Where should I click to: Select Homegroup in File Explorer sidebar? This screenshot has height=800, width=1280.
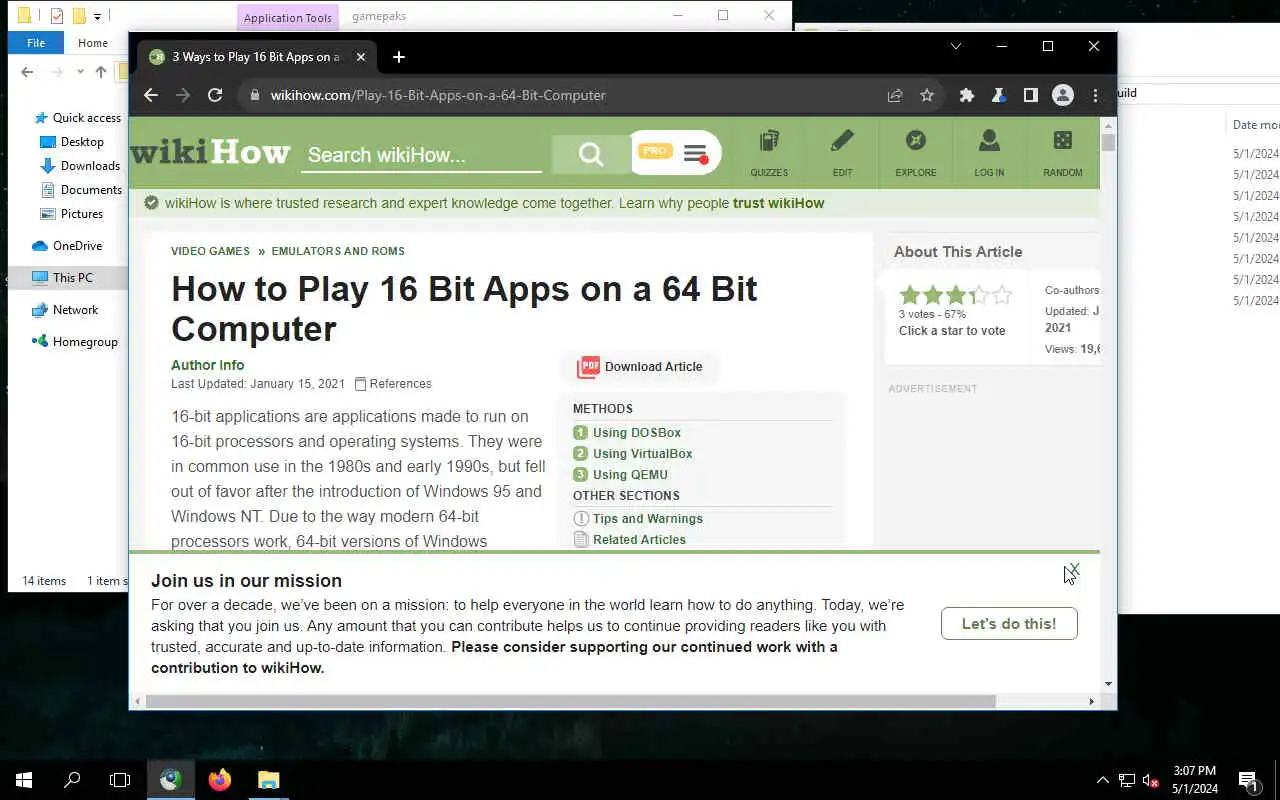(85, 342)
